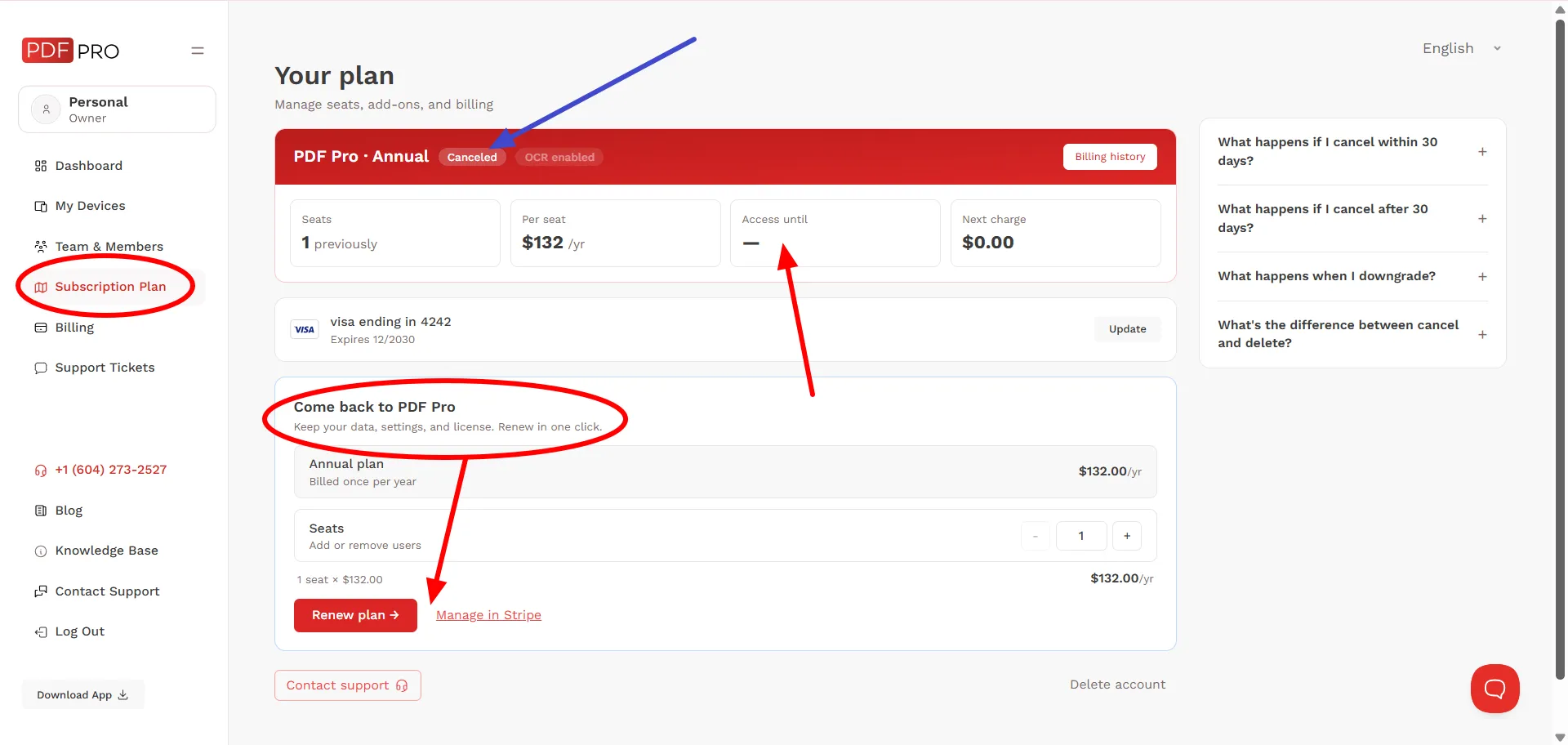Expand 'What happens when I downgrade?' question

point(1352,276)
